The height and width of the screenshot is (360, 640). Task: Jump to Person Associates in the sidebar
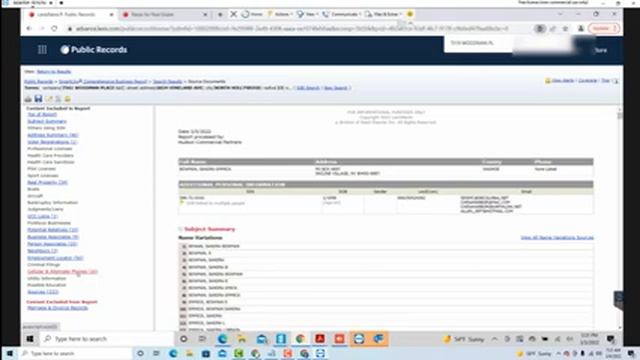click(52, 244)
